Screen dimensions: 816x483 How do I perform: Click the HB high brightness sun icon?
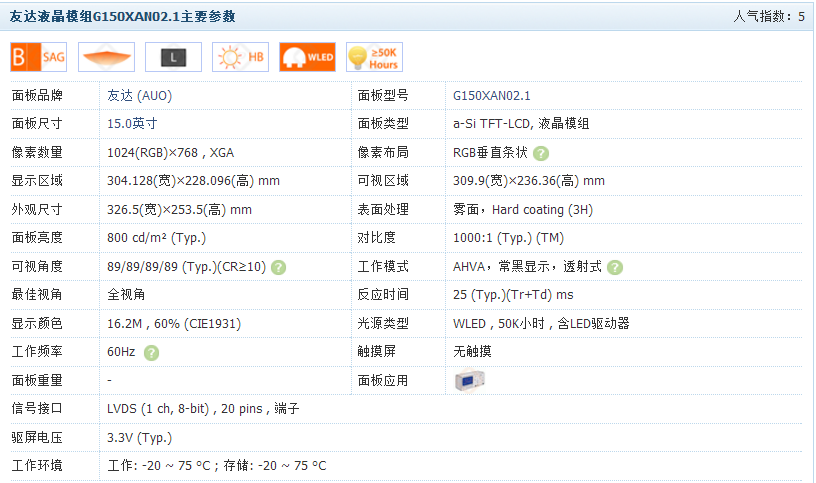240,58
